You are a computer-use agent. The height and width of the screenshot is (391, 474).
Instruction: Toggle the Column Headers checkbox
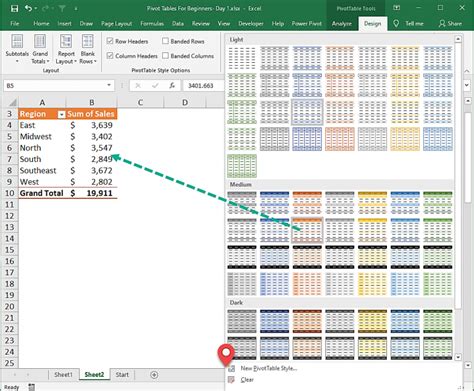[110, 56]
